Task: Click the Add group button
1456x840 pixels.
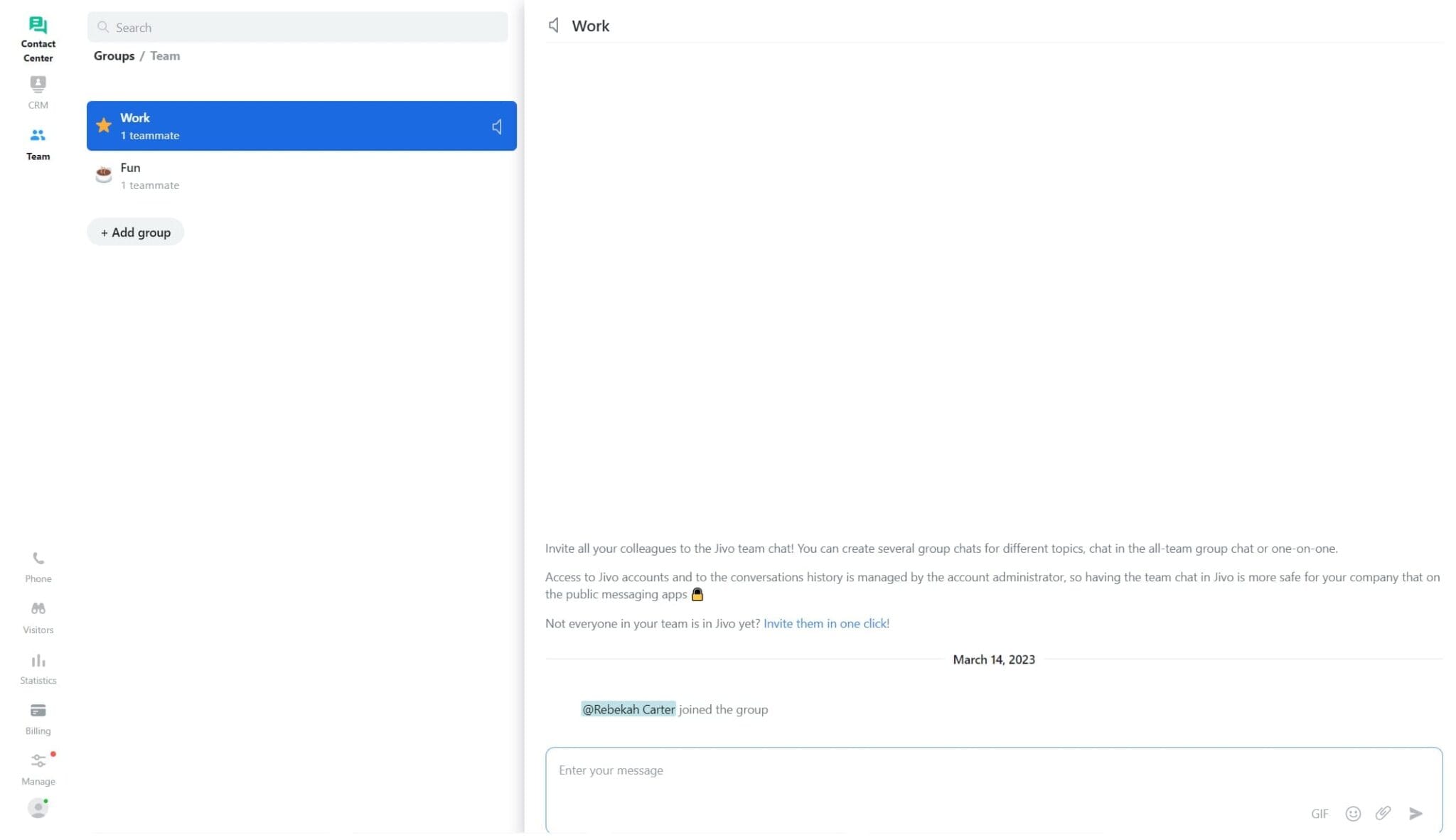Action: pos(135,232)
